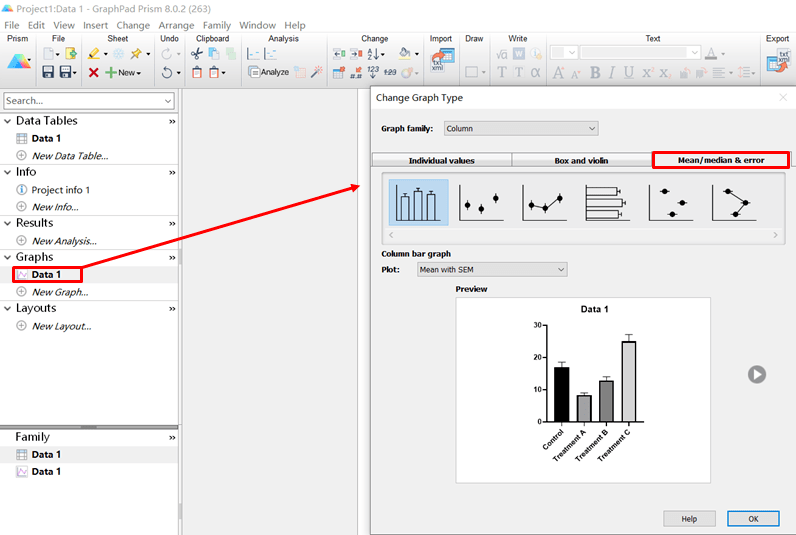Choose the horizontal bar graph type icon

[606, 202]
